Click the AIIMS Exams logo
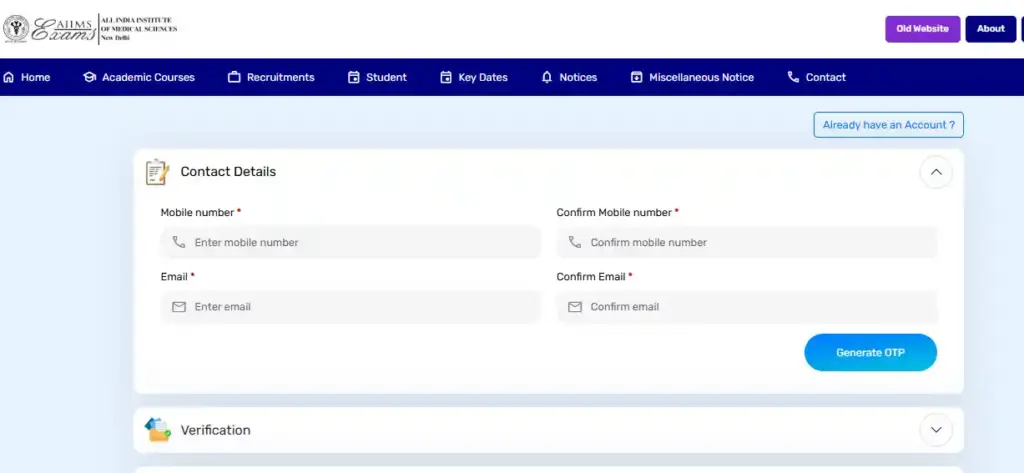1024x473 pixels. click(x=90, y=28)
